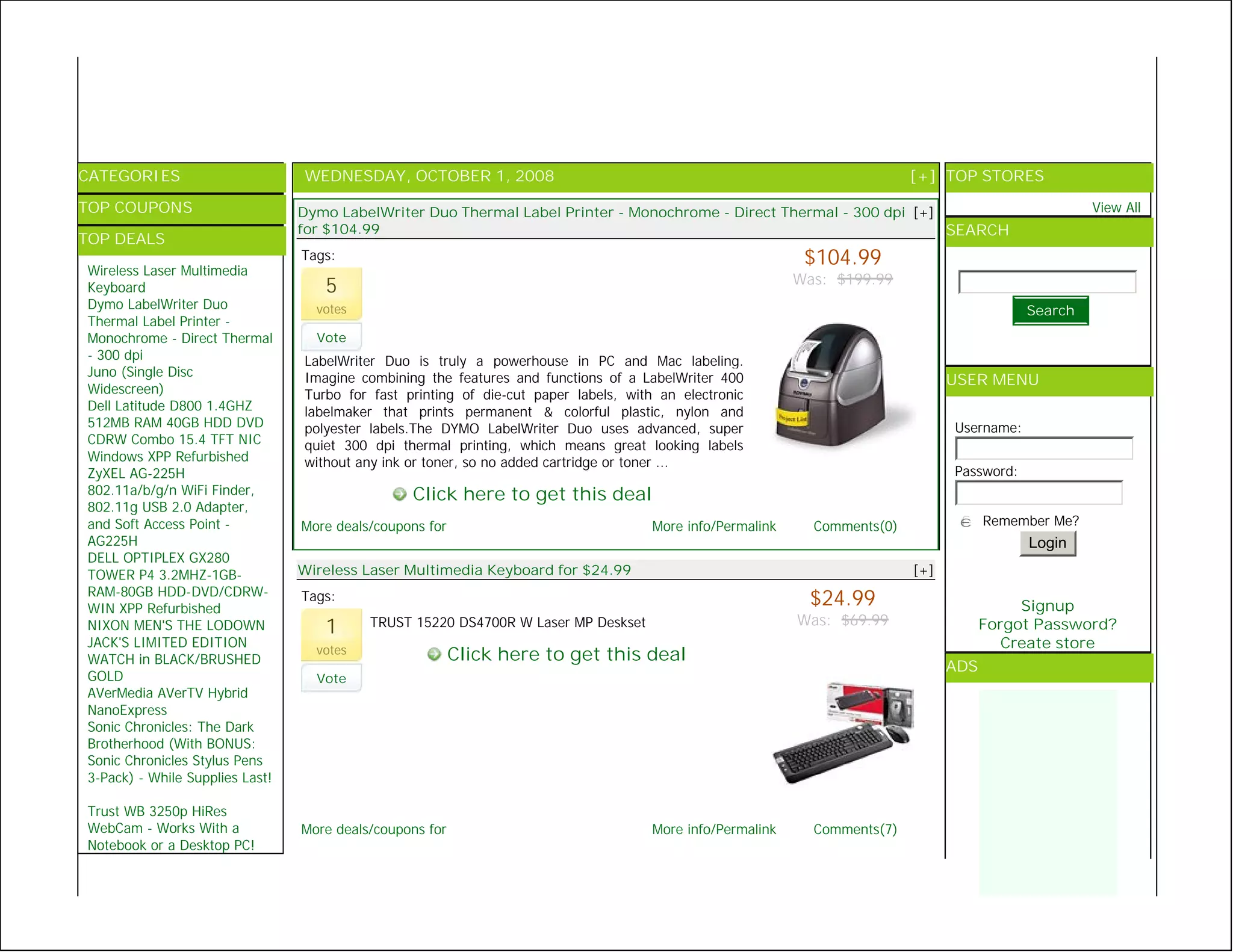Expand the Wireless Laser Keyboard deal [+]
Image resolution: width=1233 pixels, height=952 pixels.
tap(923, 570)
